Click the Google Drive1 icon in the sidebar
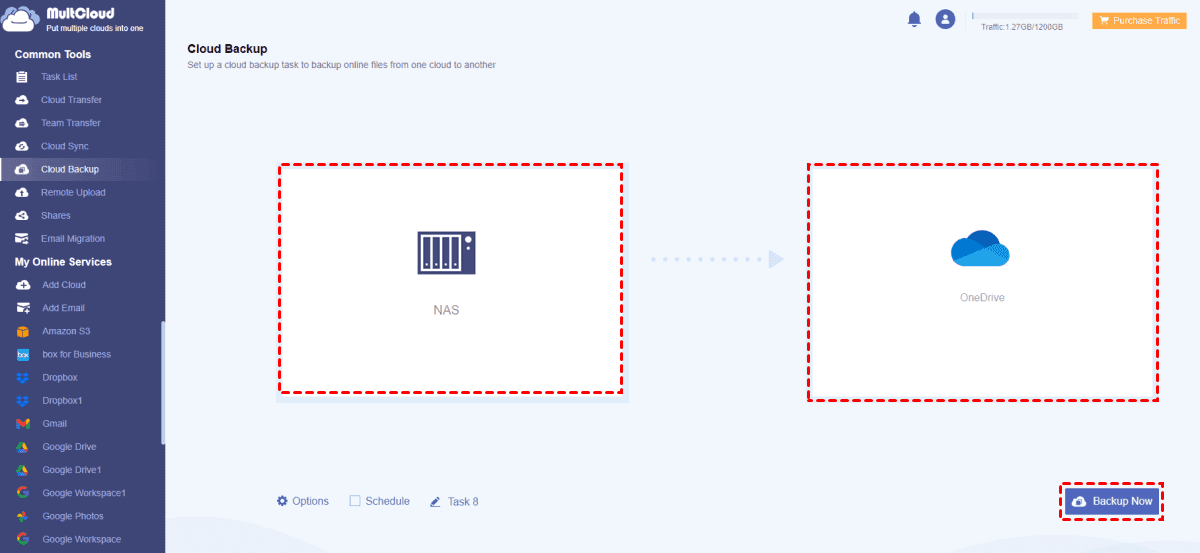This screenshot has height=553, width=1200. click(x=23, y=470)
